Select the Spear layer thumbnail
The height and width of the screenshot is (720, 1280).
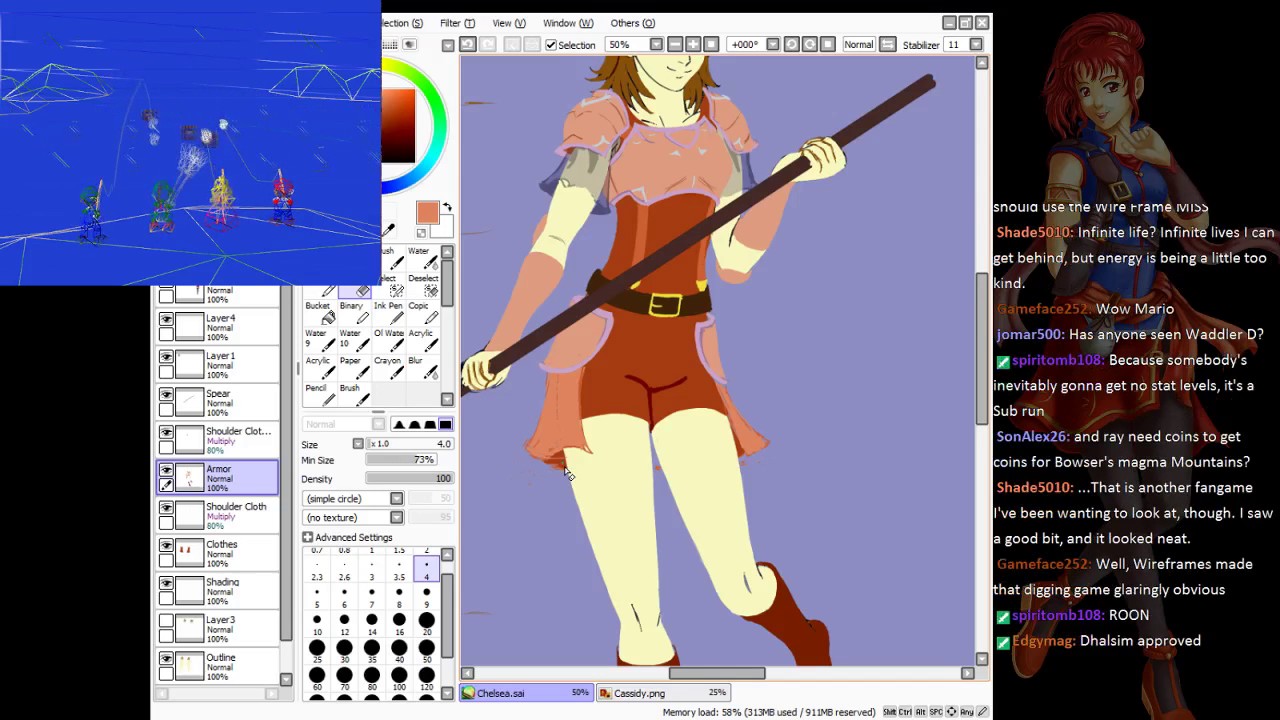tap(190, 401)
